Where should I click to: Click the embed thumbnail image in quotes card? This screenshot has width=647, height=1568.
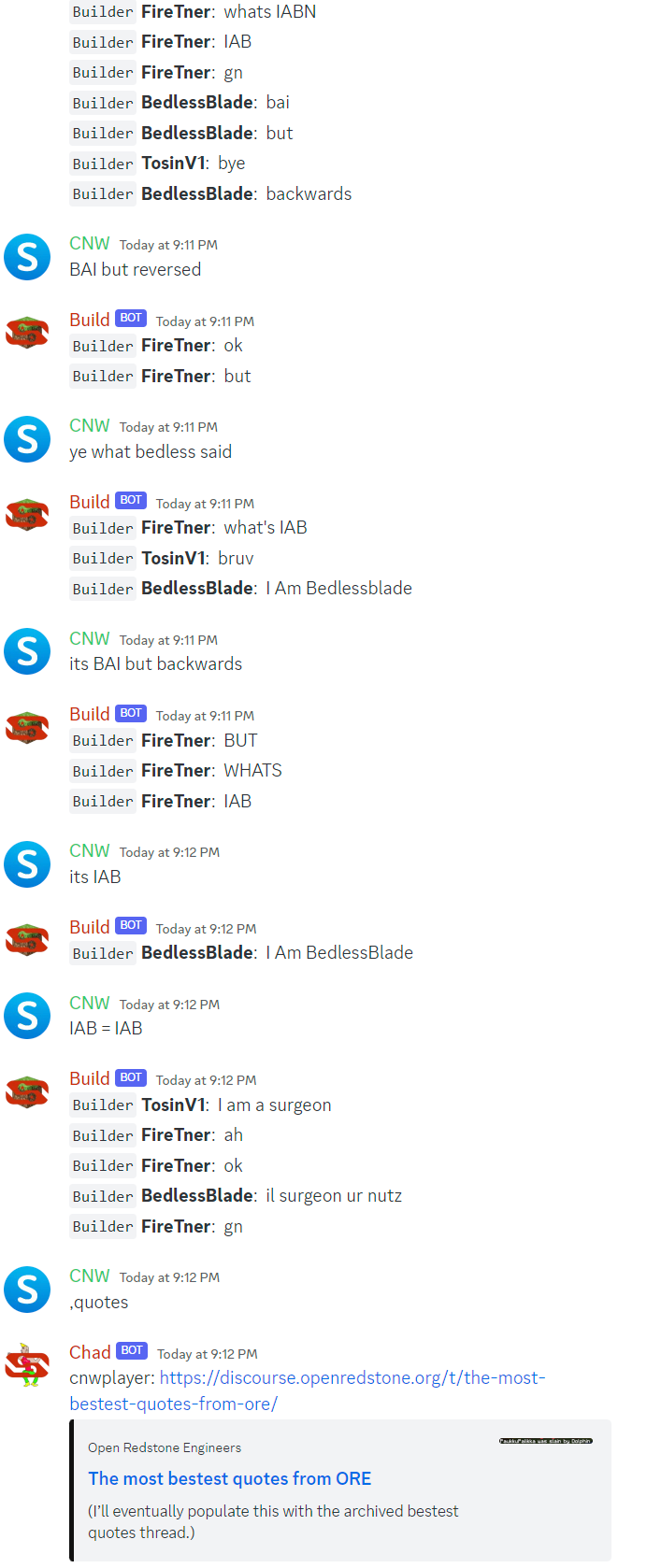pyautogui.click(x=546, y=1441)
